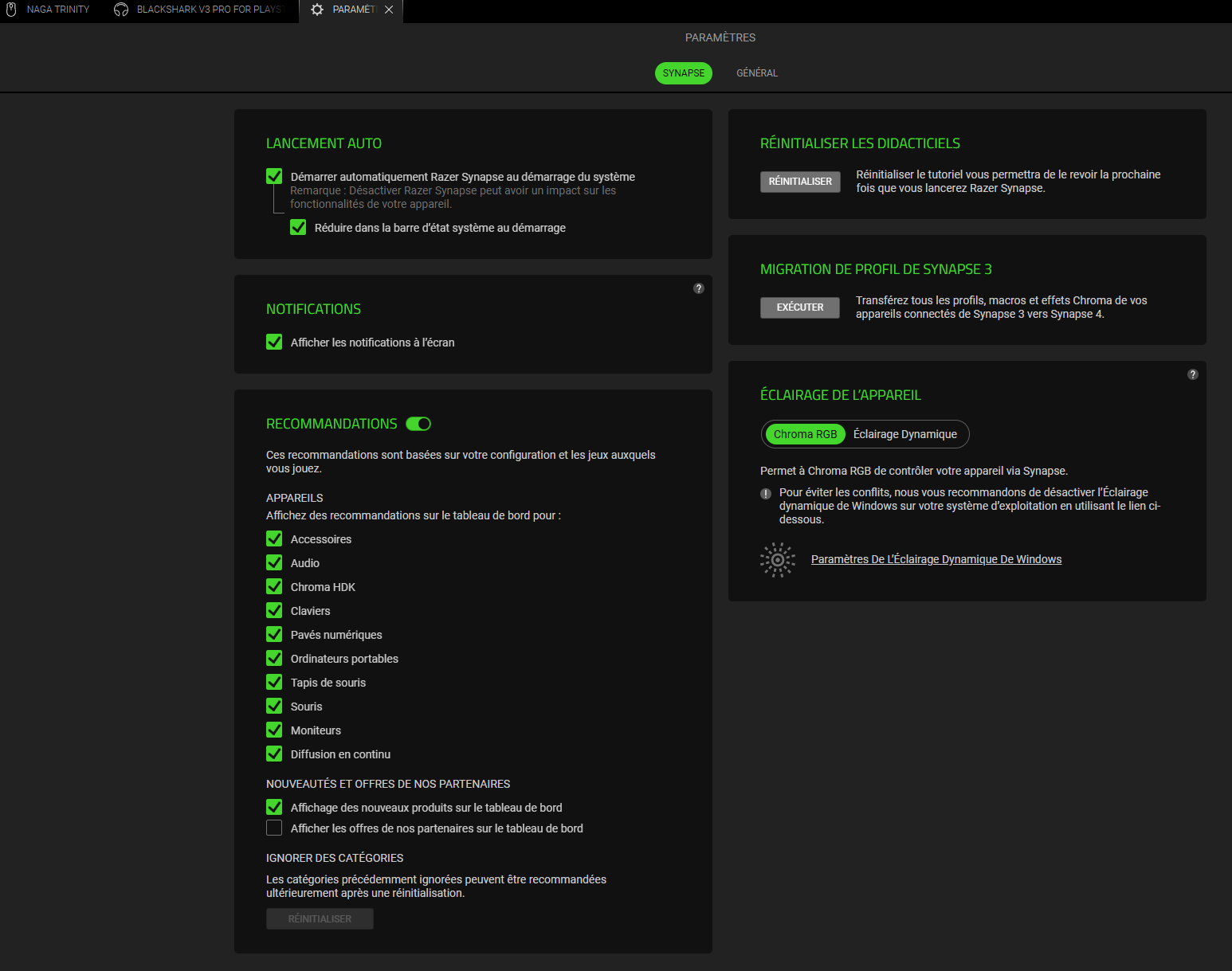Uncheck auto-start Razer Synapse at system startup
This screenshot has width=1232, height=971.
pos(274,176)
